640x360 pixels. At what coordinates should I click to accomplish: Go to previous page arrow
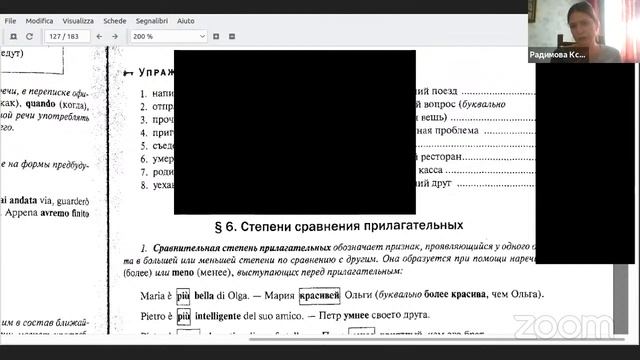pyautogui.click(x=99, y=36)
